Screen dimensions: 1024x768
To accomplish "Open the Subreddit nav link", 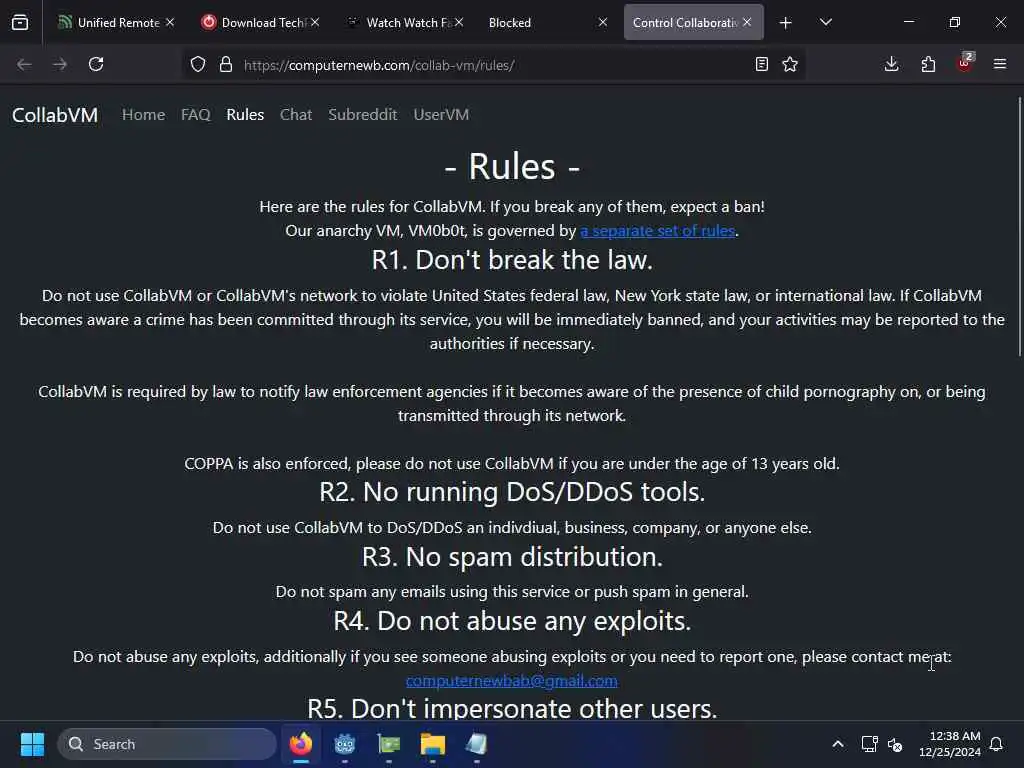I will (x=362, y=115).
